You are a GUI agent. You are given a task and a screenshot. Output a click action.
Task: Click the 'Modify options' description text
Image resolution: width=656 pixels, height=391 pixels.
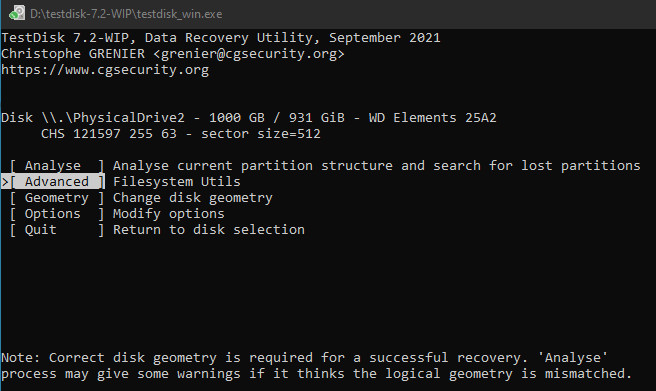169,214
